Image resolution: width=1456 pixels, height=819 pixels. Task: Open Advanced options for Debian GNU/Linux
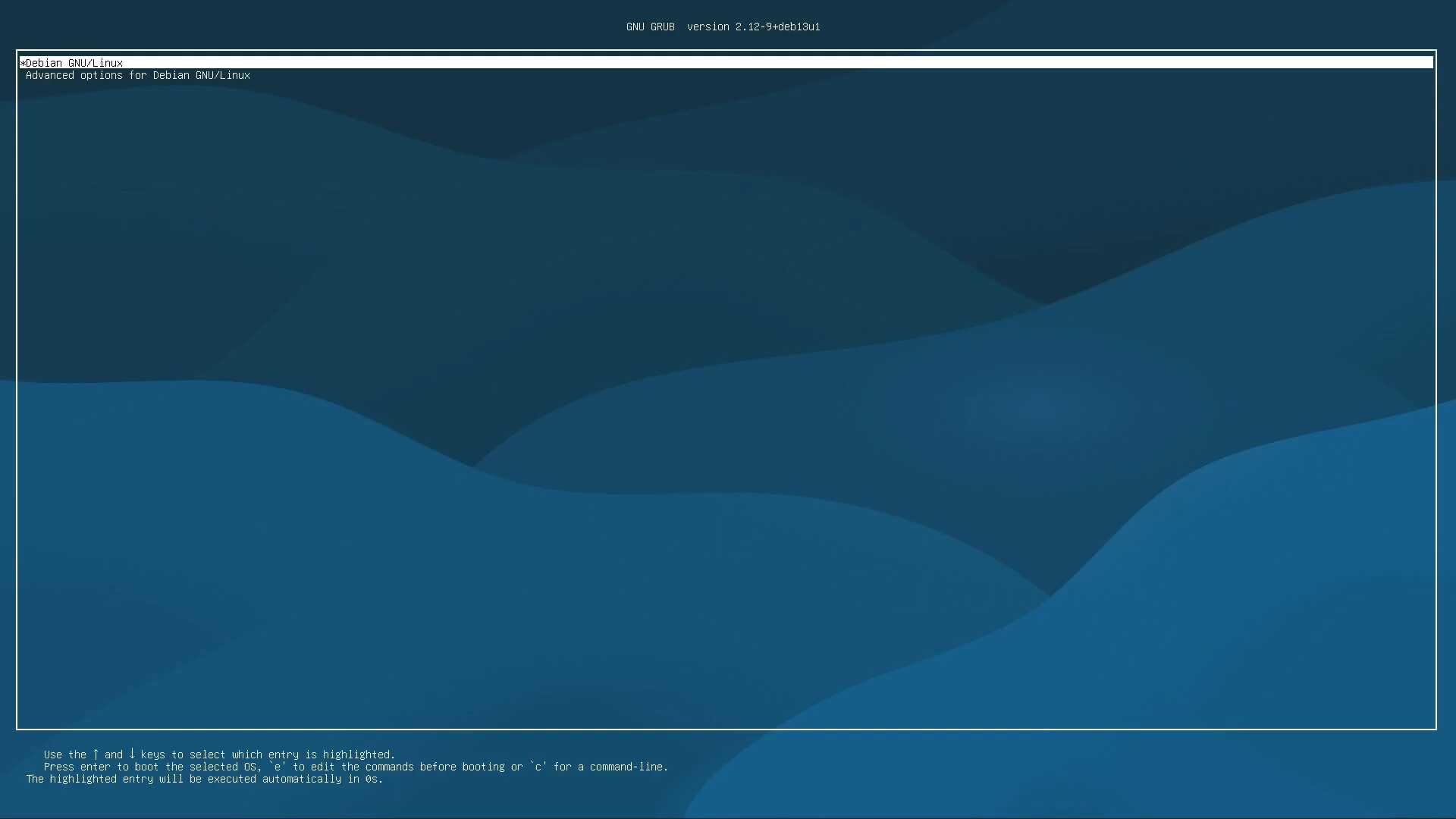tap(138, 75)
